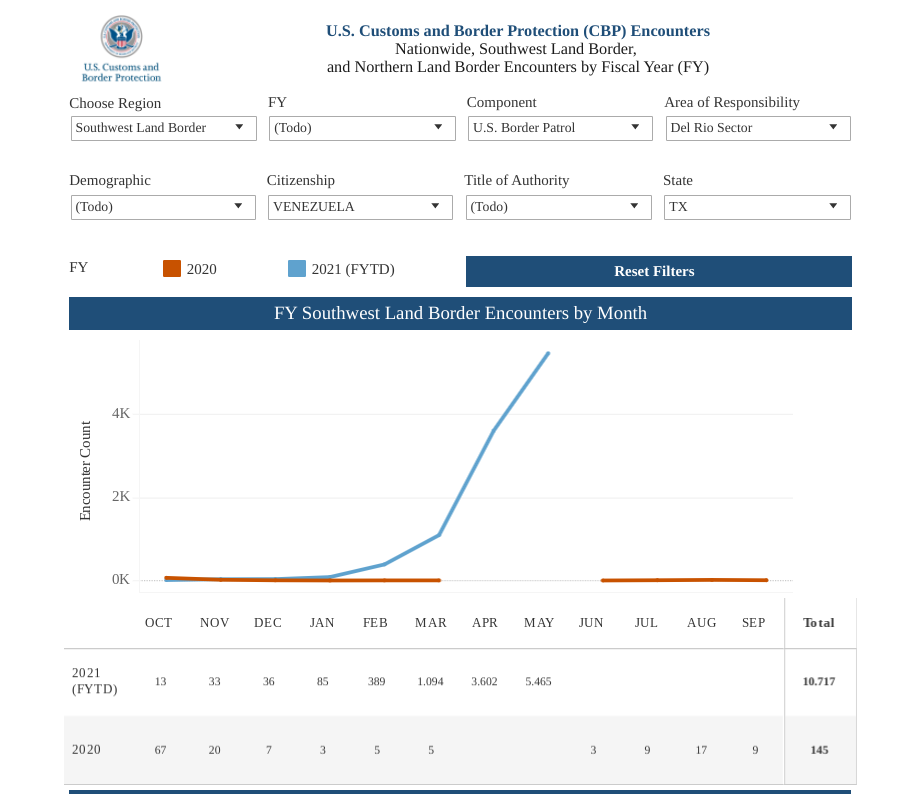Click the 145 total for 2020
This screenshot has width=920, height=794.
point(819,750)
